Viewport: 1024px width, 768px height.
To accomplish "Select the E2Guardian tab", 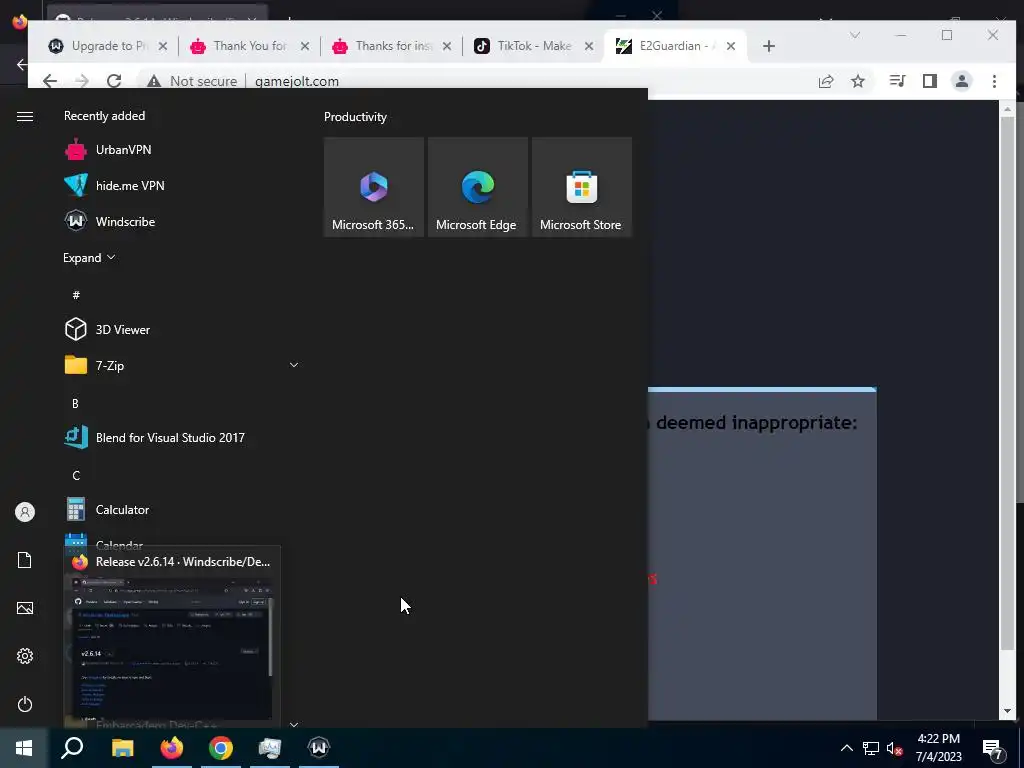I will 676,46.
